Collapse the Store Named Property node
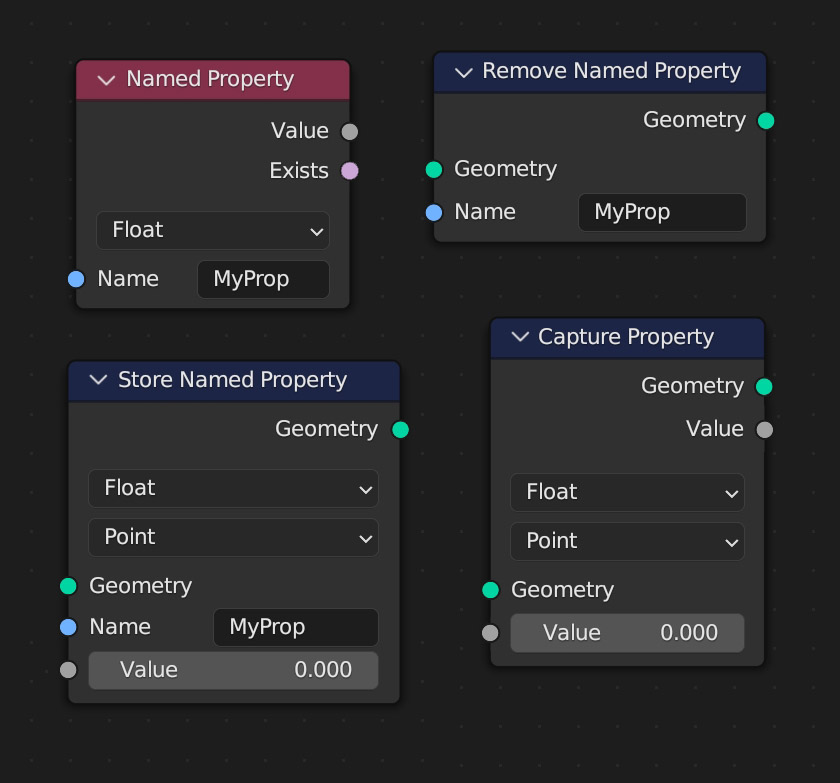This screenshot has width=840, height=783. point(99,380)
